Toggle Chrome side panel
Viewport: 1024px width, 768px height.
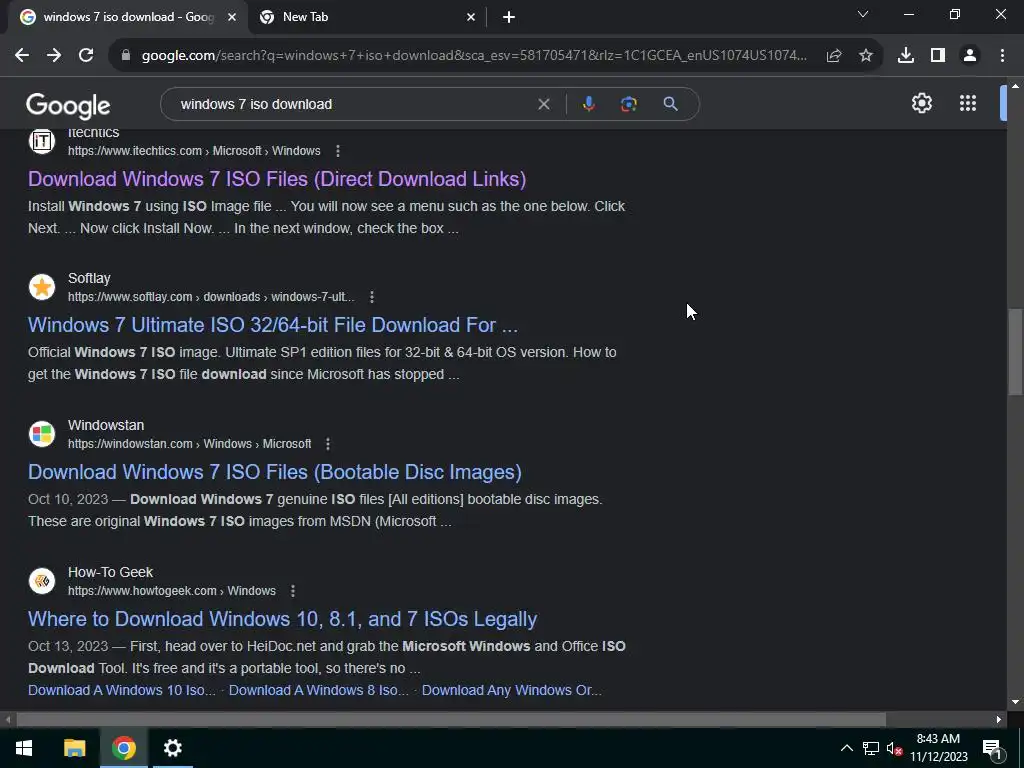click(938, 56)
